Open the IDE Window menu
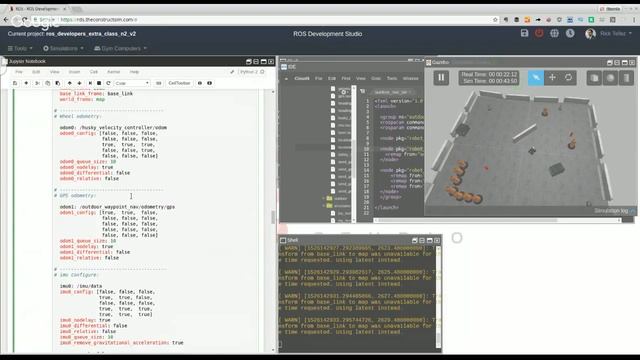This screenshot has width=640, height=360. 411,78
